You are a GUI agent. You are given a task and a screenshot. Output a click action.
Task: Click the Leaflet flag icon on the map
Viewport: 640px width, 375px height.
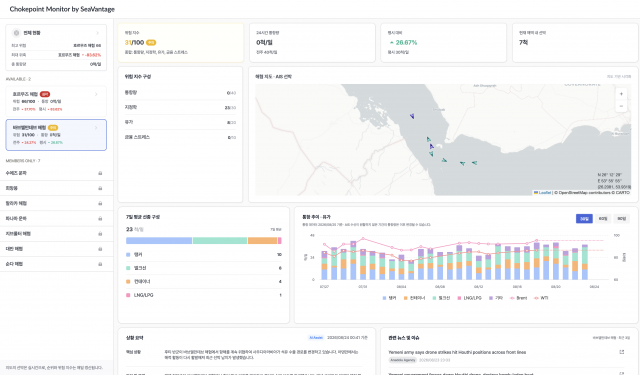(x=536, y=193)
